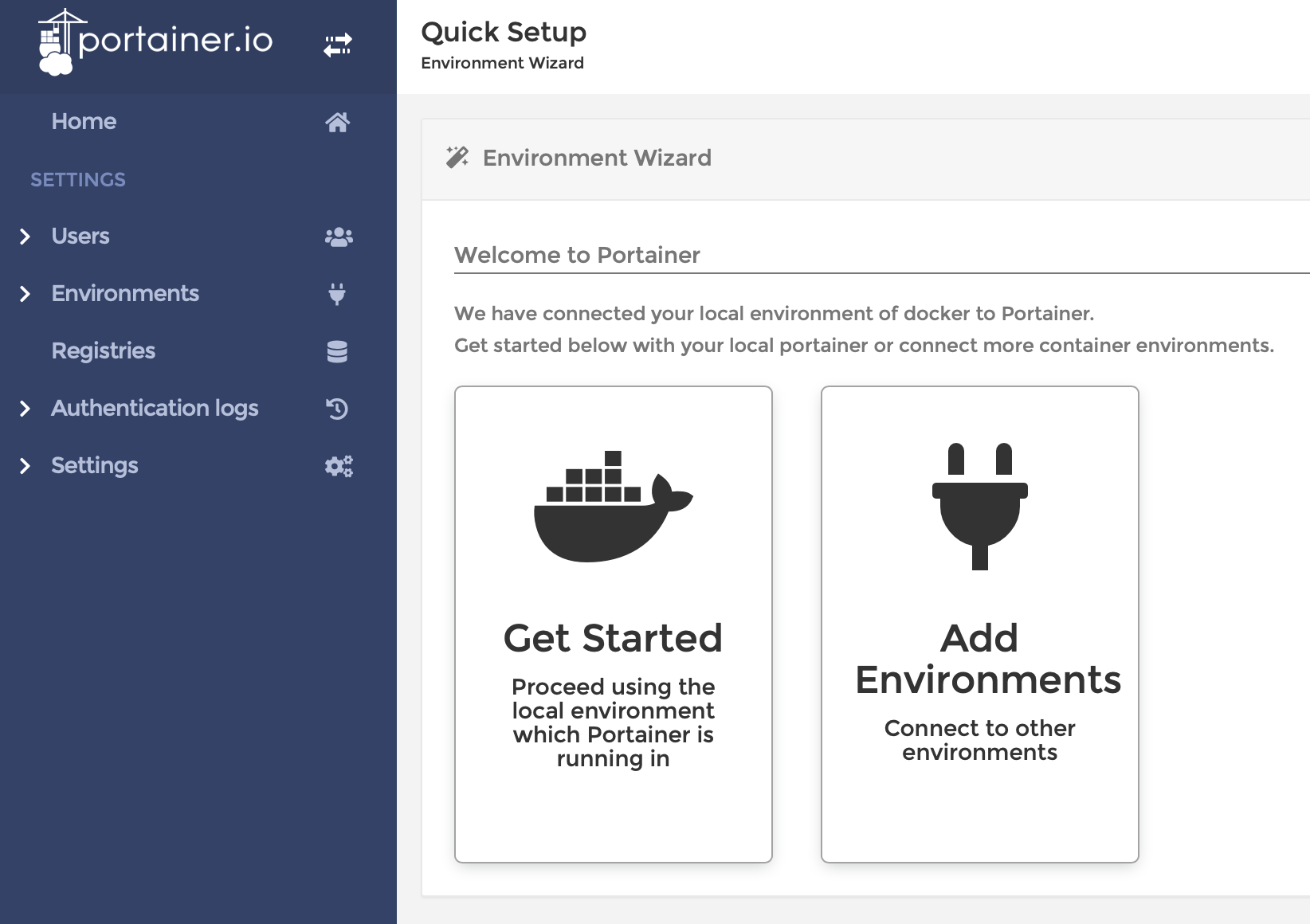The image size is (1310, 924).
Task: Click the Welcome to Portainer heading
Action: click(x=576, y=255)
